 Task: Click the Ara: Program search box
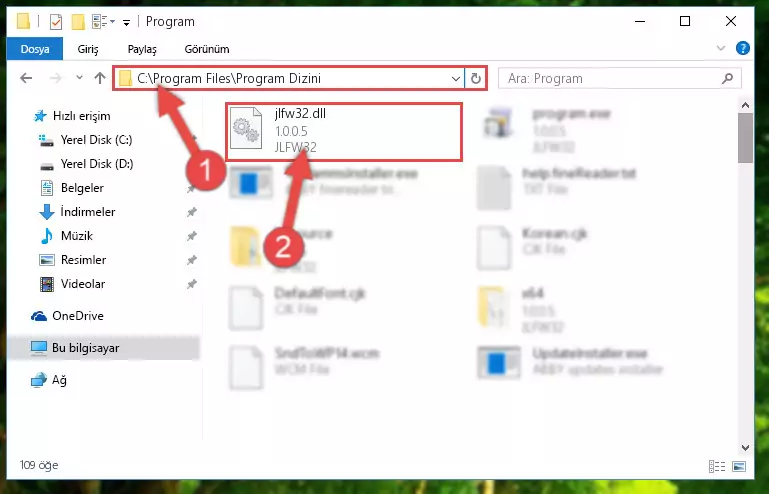pyautogui.click(x=619, y=78)
